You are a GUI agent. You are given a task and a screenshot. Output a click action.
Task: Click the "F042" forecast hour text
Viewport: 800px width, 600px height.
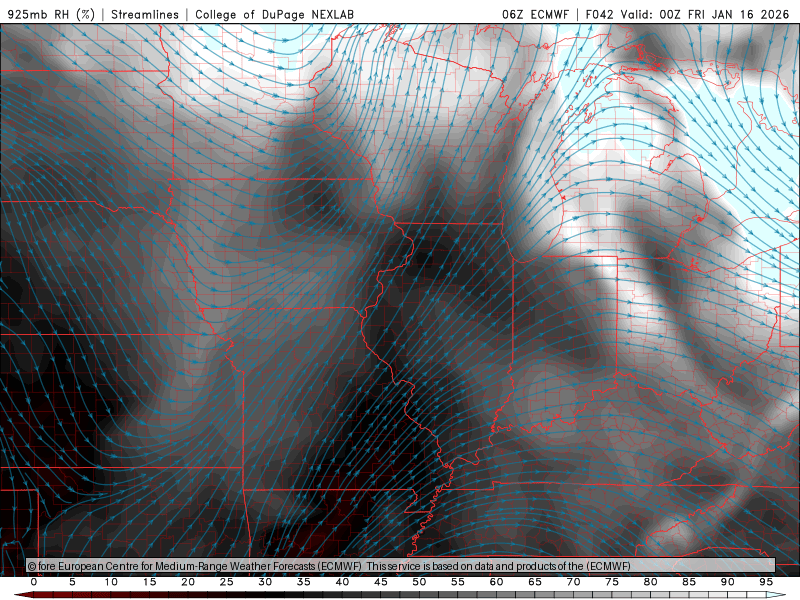tap(599, 14)
